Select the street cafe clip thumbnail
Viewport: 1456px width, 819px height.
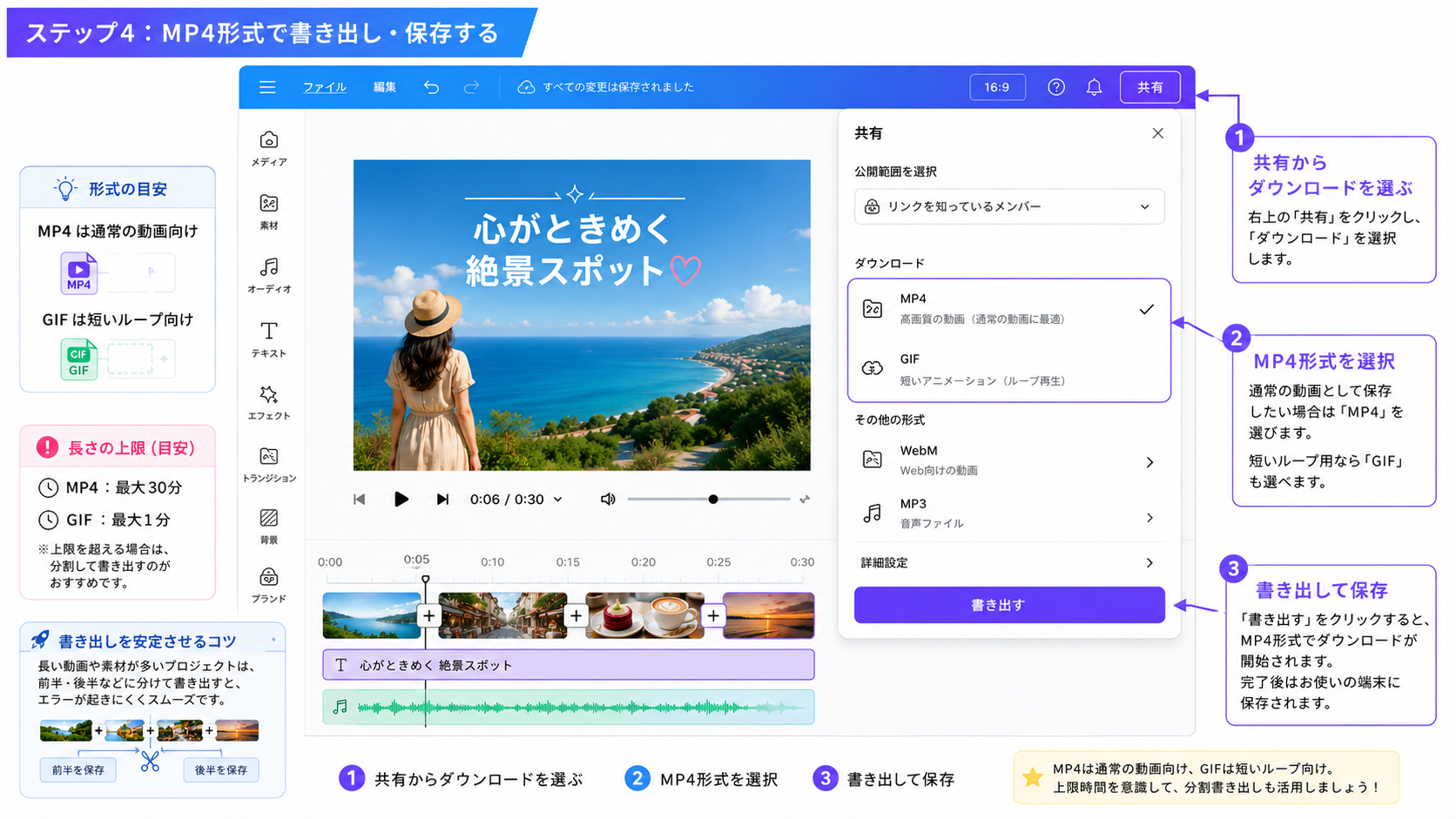[x=502, y=615]
